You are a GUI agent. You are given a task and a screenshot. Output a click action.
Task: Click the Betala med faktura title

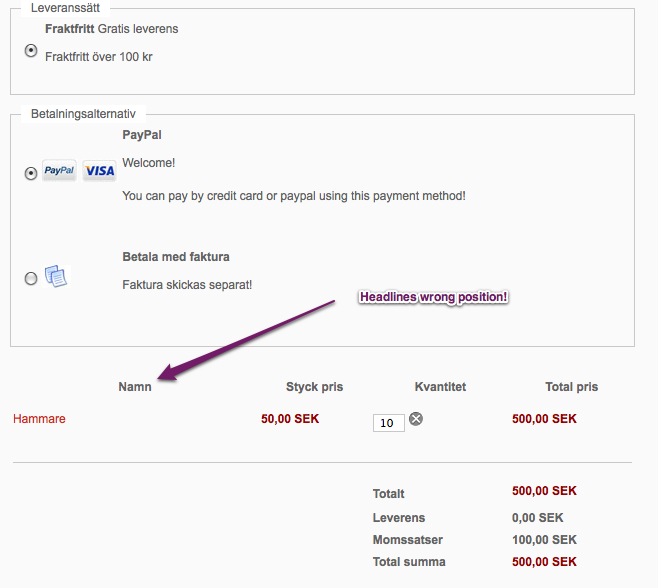176,257
